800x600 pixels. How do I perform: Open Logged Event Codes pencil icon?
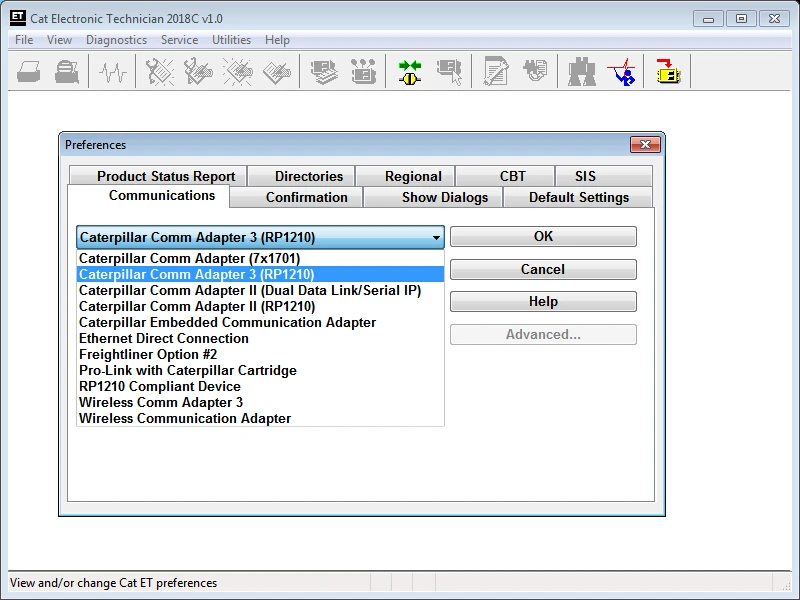pos(277,72)
